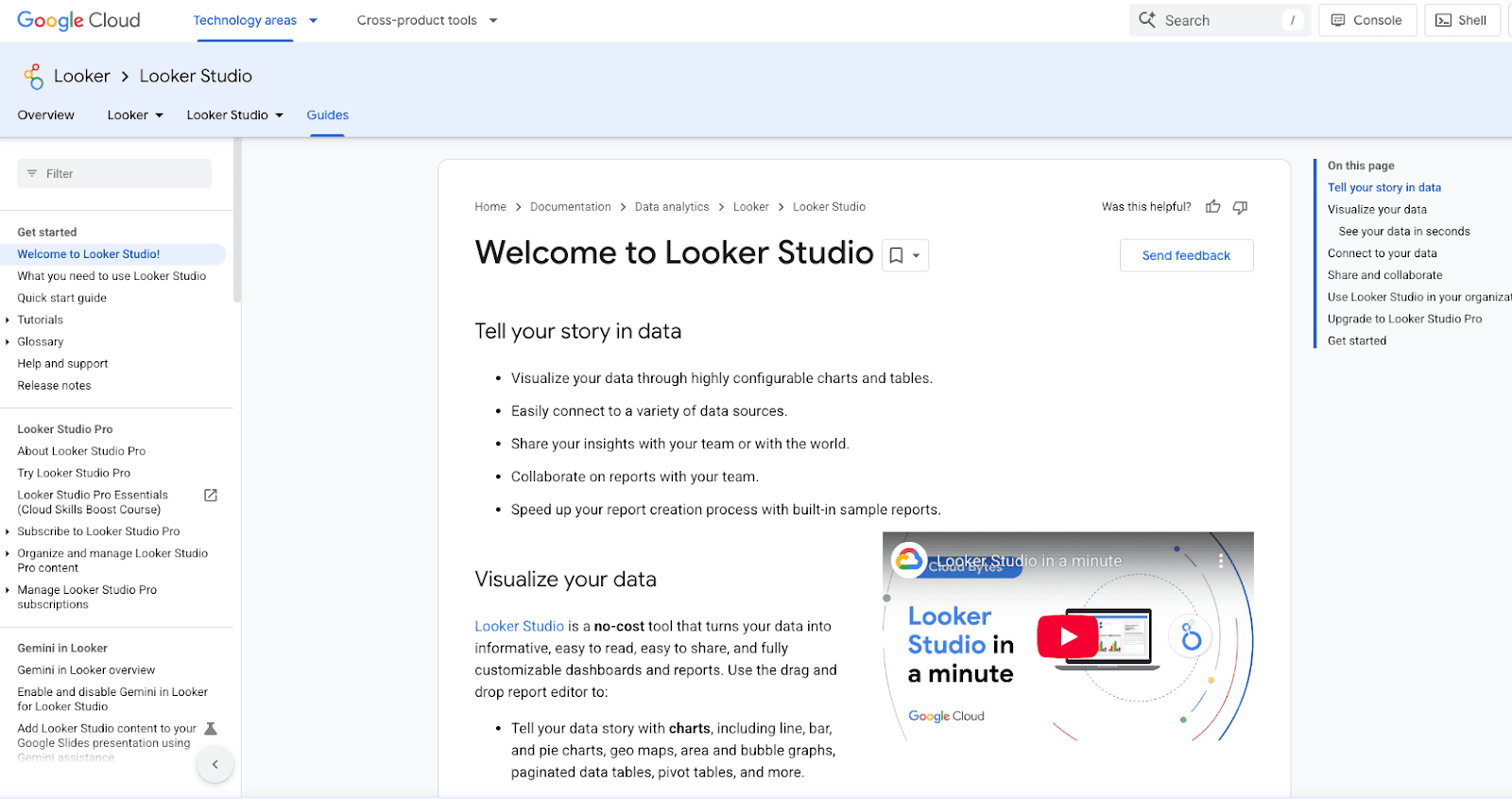1512x799 pixels.
Task: Click the Google Cloud logo
Action: pyautogui.click(x=78, y=20)
